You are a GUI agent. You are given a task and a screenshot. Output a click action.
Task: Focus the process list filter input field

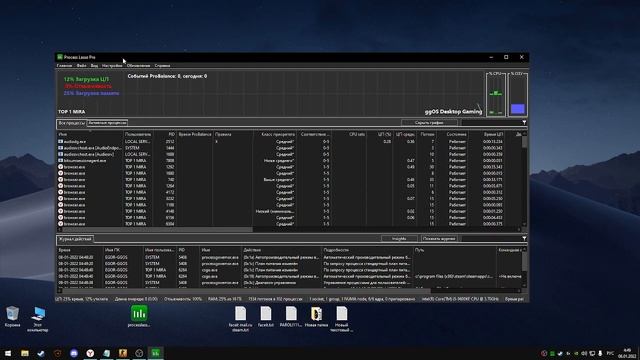click(x=491, y=122)
